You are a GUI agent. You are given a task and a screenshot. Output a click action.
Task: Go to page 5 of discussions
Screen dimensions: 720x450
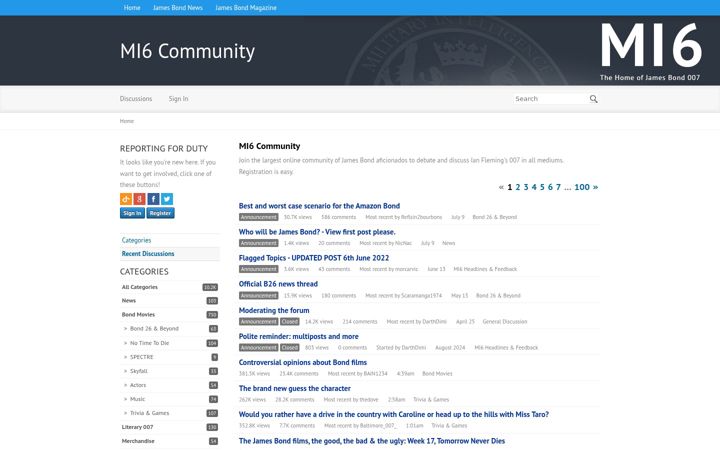542,187
